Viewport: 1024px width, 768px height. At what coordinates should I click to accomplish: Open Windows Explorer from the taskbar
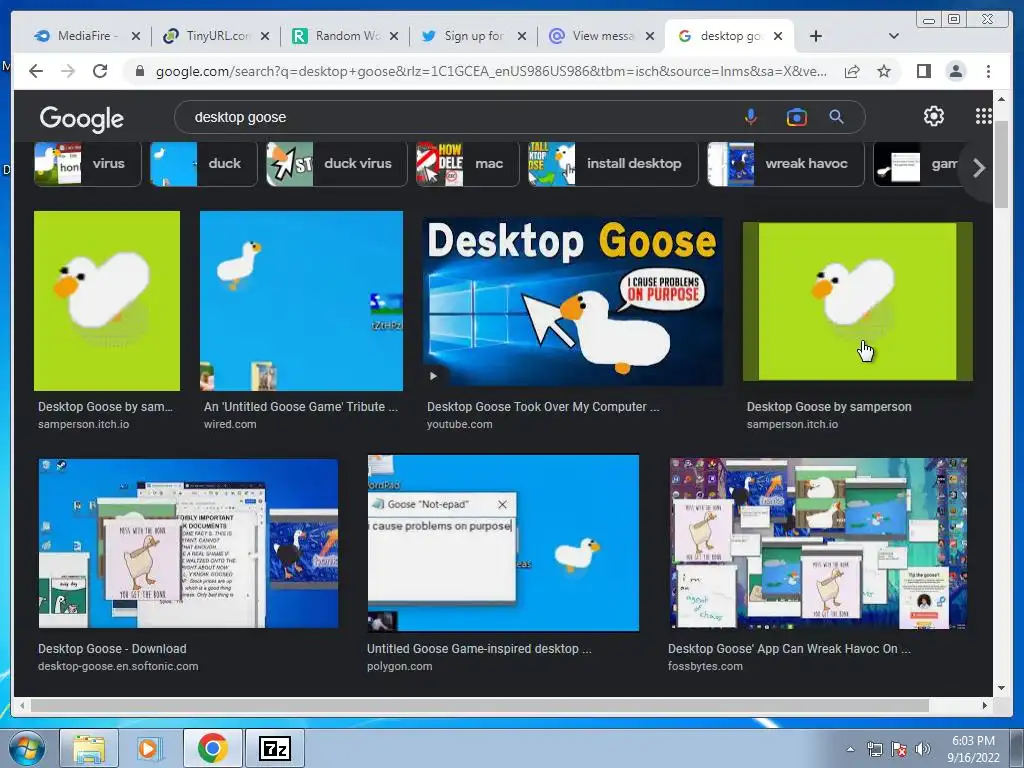[89, 748]
